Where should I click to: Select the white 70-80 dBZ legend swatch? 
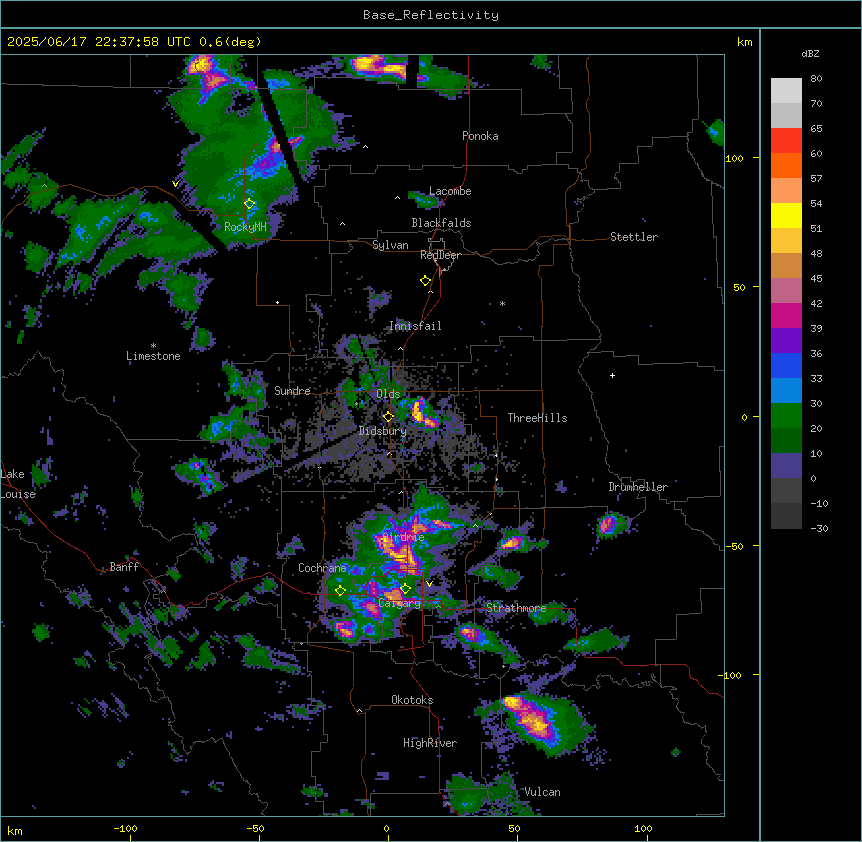tap(786, 91)
